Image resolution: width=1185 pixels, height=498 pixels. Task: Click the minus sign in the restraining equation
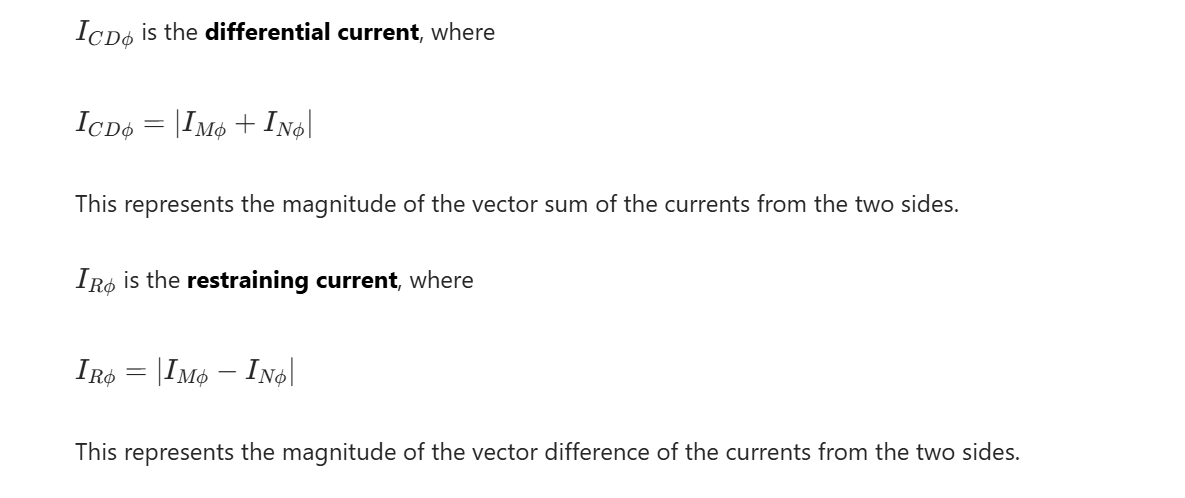227,372
